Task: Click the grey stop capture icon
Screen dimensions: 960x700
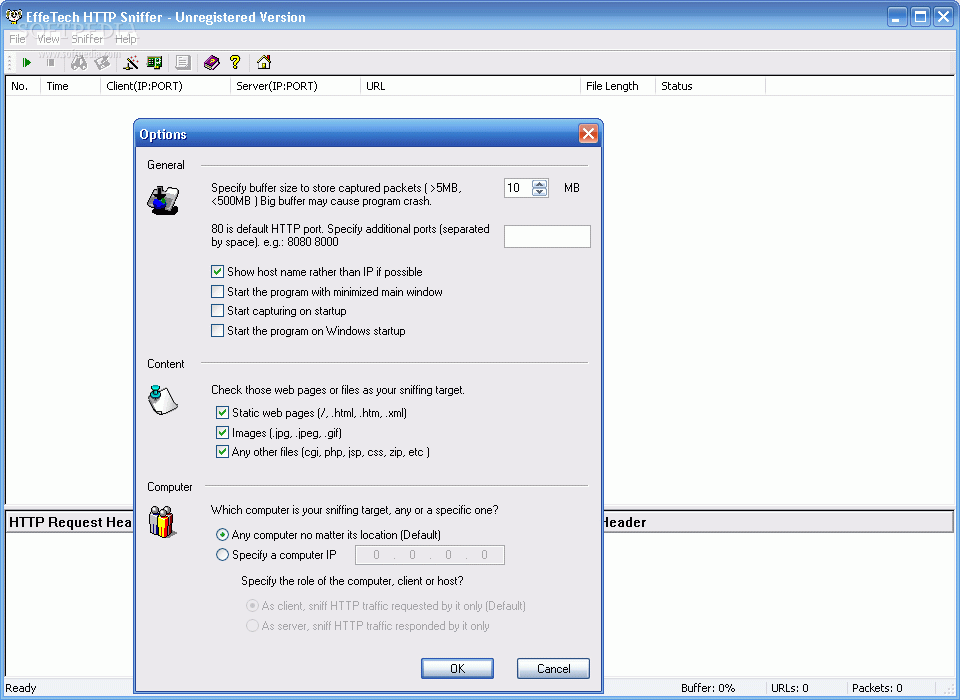Action: coord(51,62)
